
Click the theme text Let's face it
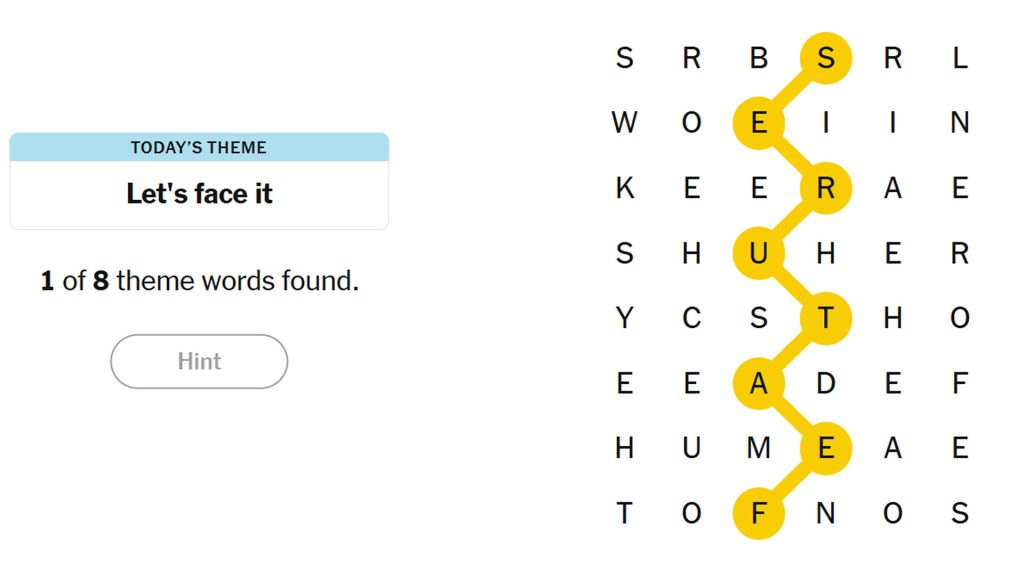click(198, 194)
